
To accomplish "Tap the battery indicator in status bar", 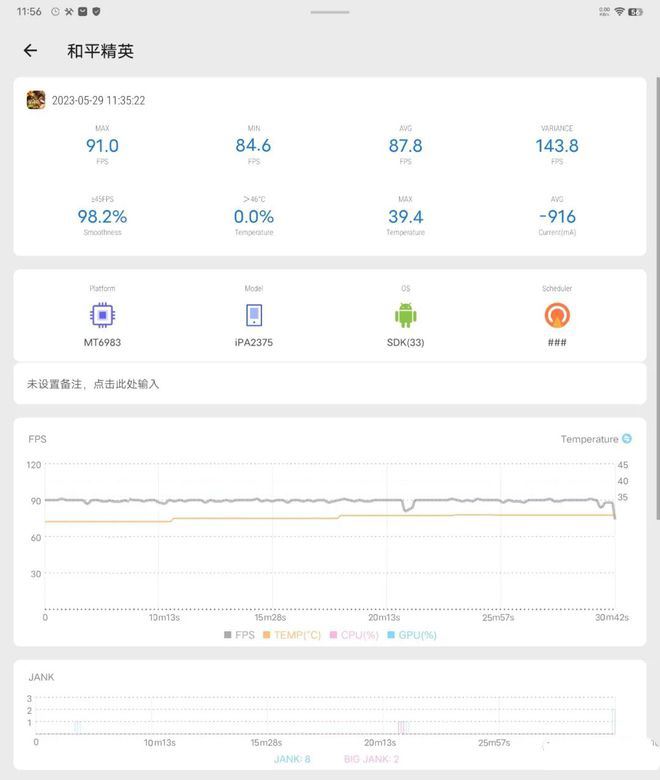I will [635, 11].
